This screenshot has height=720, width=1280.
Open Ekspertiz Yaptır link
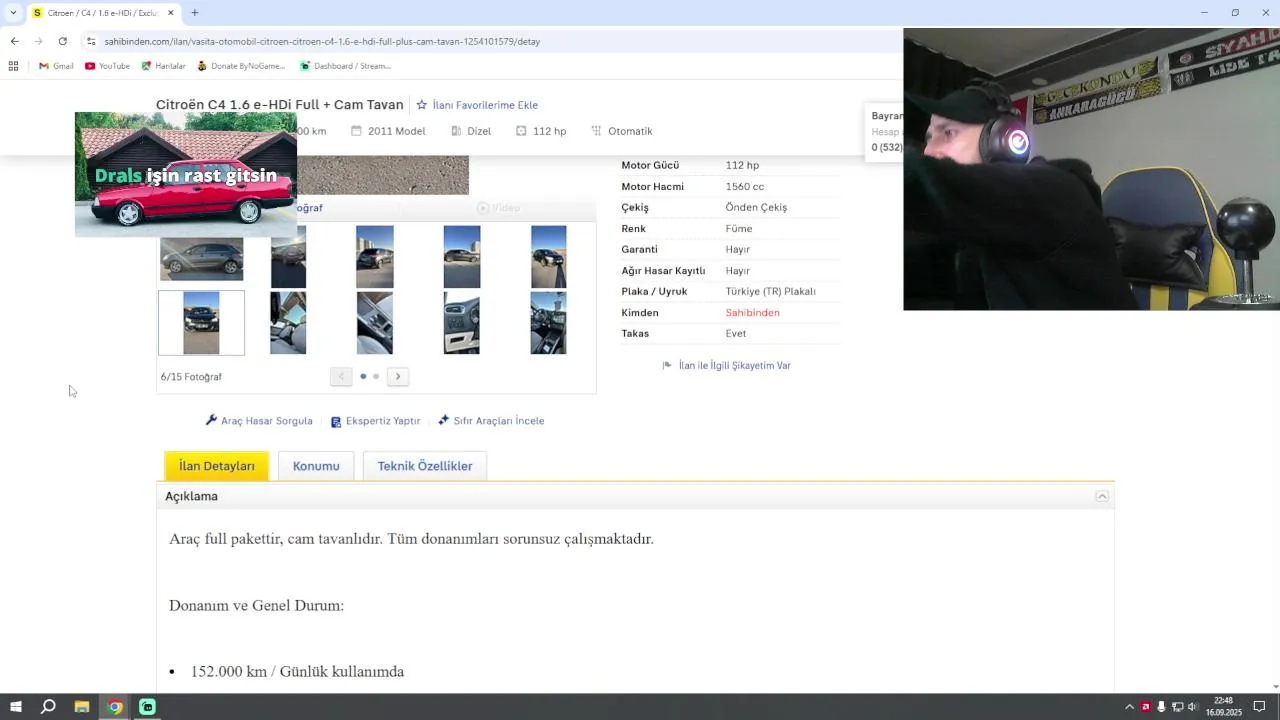[x=375, y=421]
